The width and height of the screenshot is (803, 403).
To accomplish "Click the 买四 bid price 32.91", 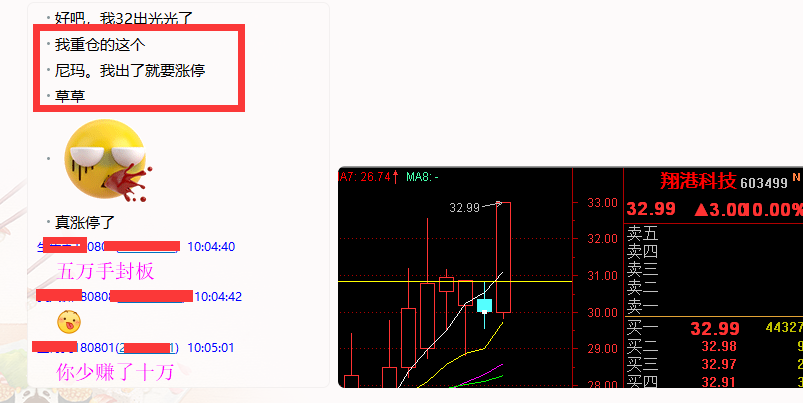I will [x=719, y=382].
